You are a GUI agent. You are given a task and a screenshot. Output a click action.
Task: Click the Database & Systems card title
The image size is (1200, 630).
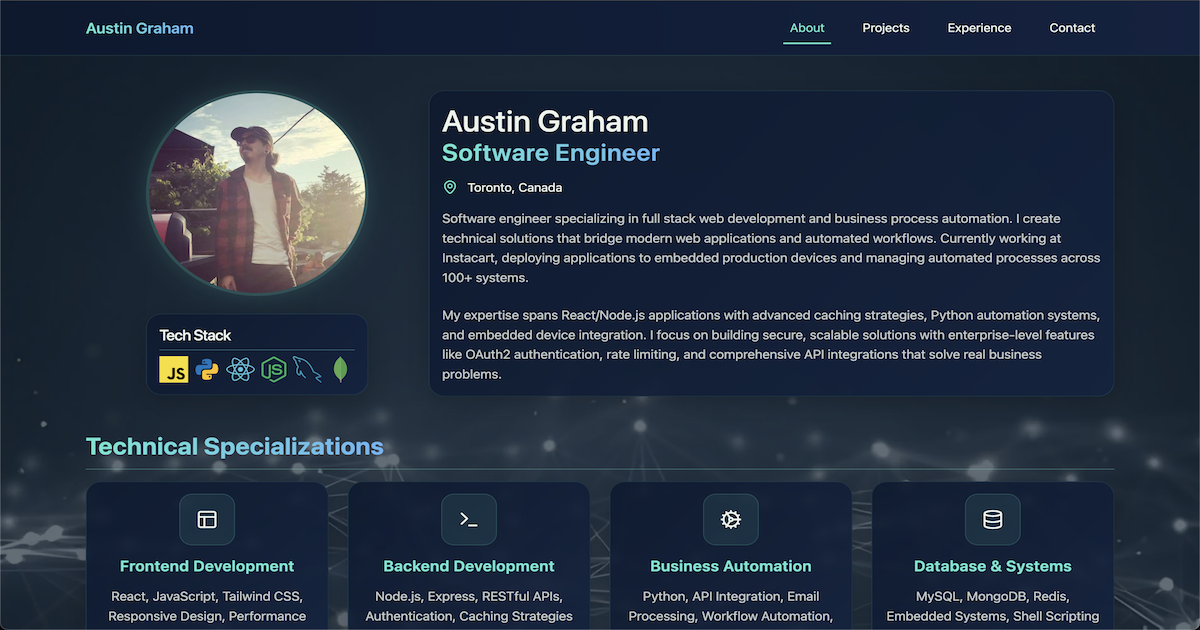992,566
